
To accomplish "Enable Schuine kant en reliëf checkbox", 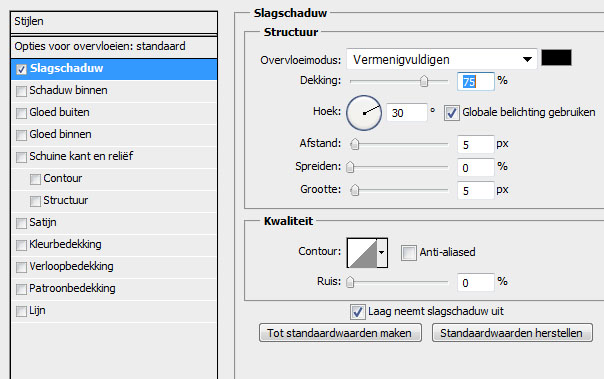I will (21, 157).
